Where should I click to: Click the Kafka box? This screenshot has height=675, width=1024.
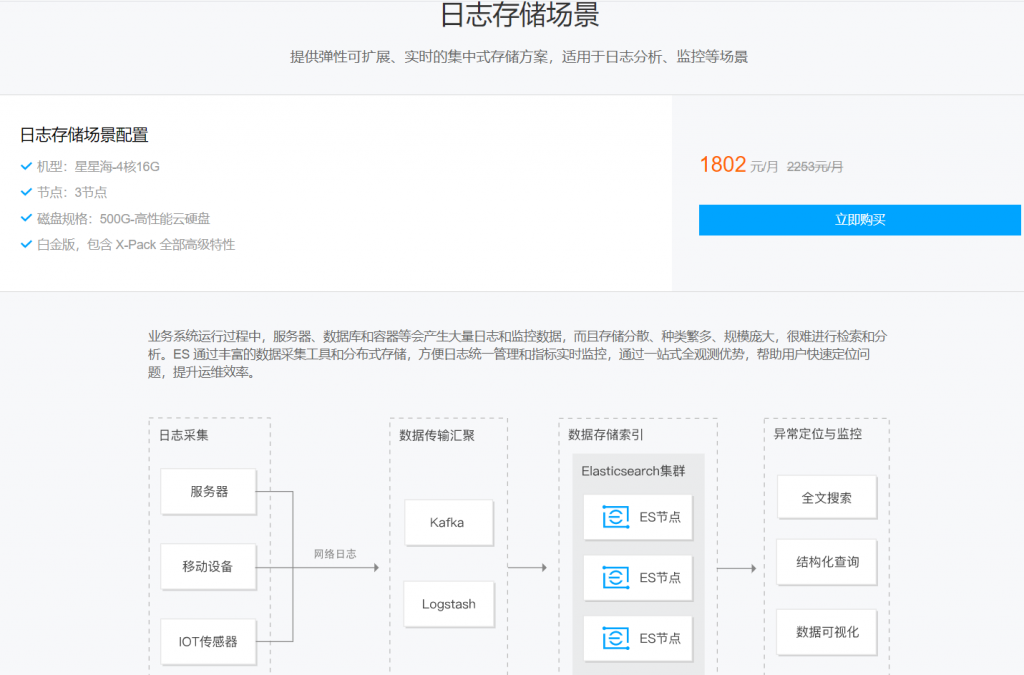pyautogui.click(x=449, y=522)
